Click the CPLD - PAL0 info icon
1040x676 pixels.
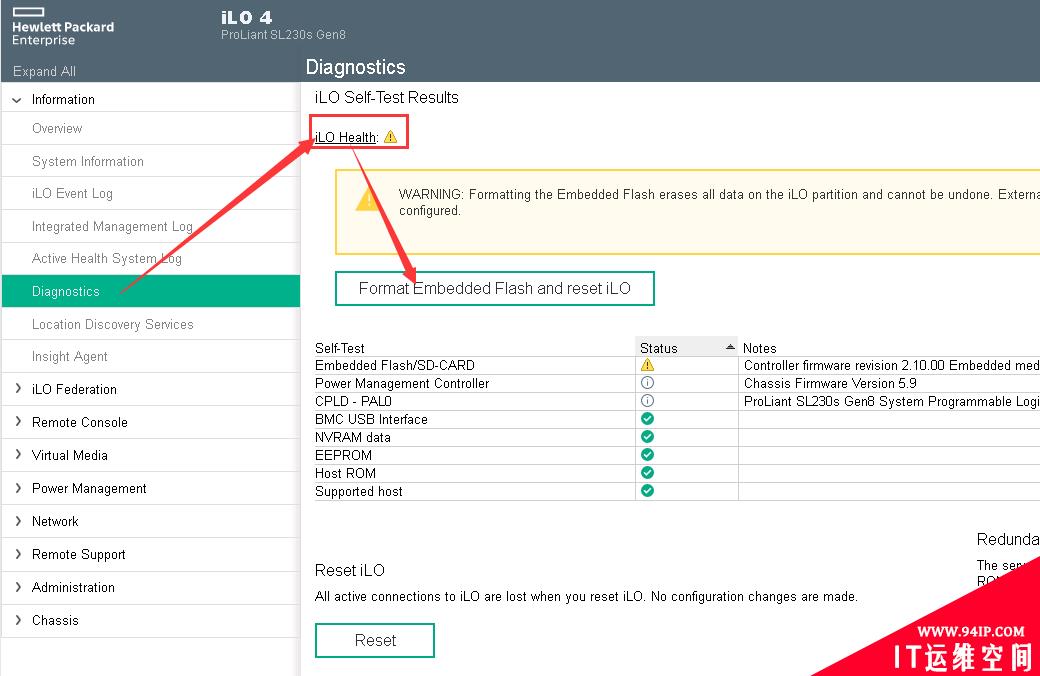click(647, 401)
